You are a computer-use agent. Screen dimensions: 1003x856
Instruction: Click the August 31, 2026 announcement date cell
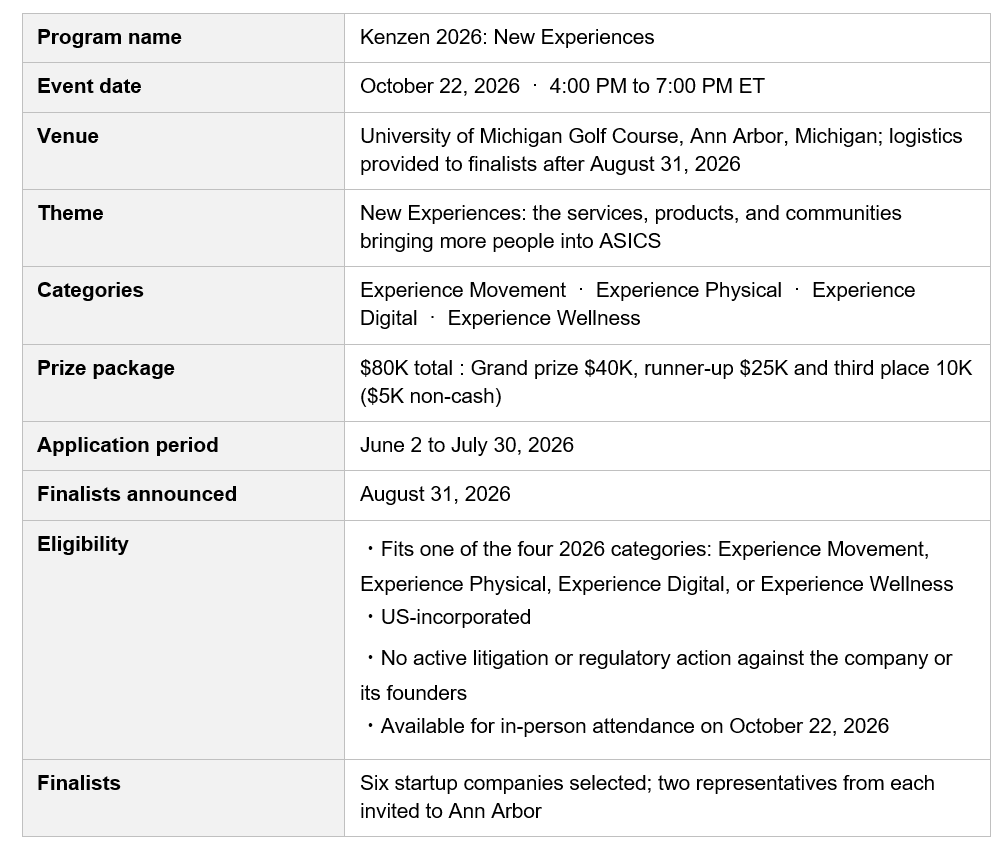click(667, 495)
